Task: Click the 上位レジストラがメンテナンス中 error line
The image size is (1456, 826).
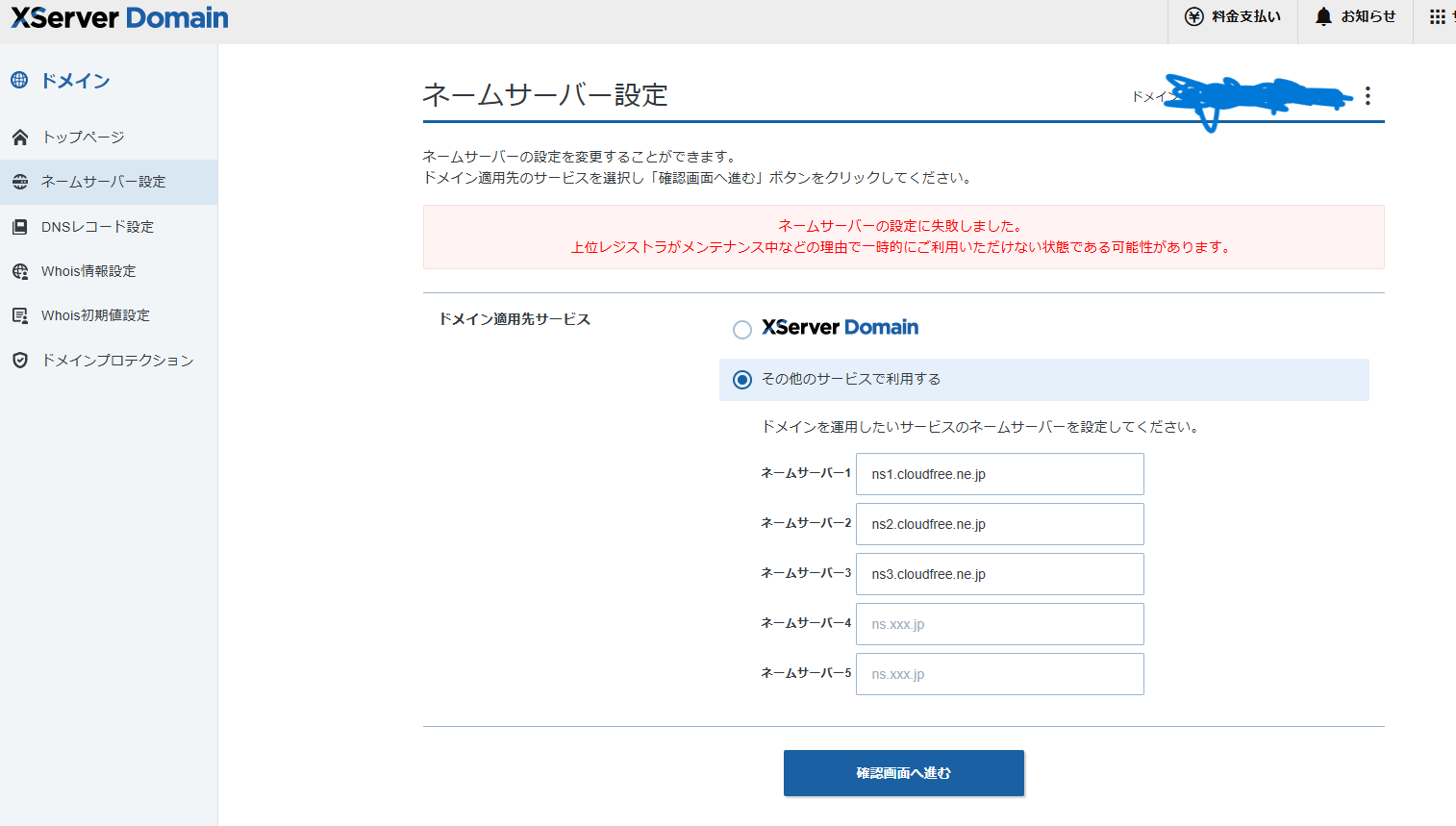Action: click(904, 247)
